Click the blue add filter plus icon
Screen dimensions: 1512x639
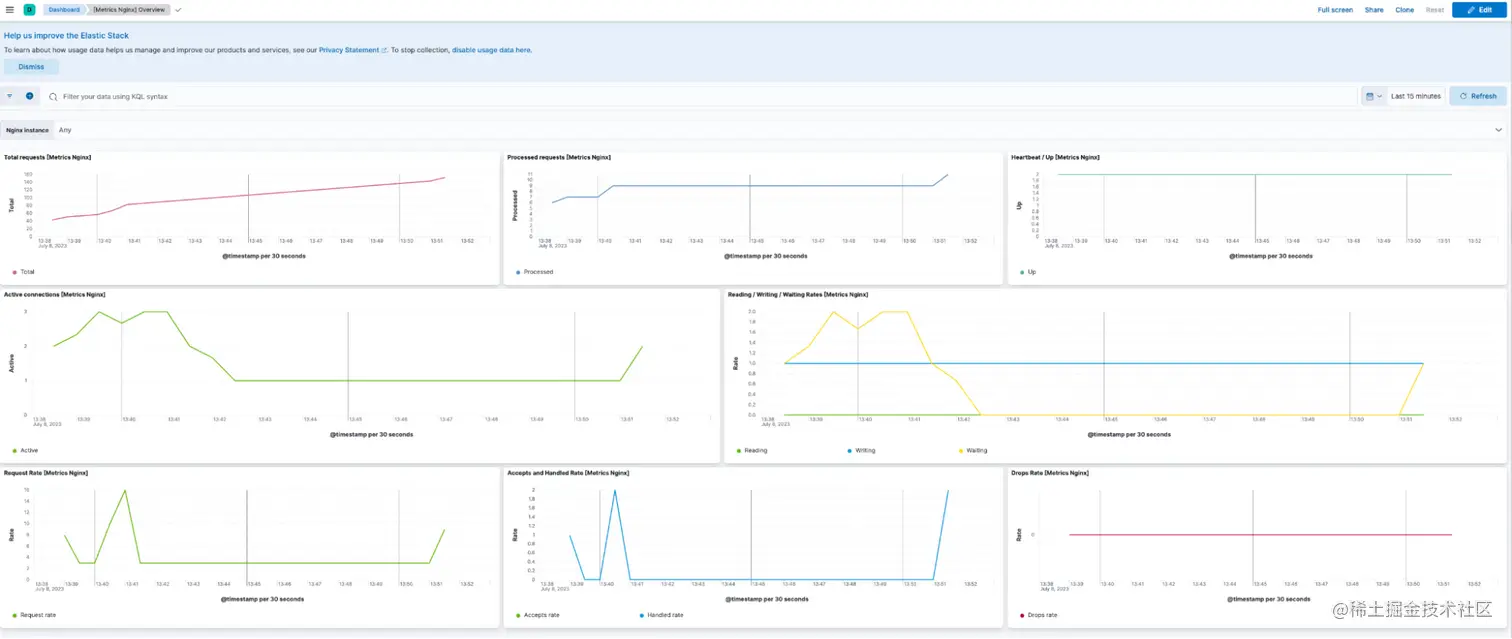click(x=29, y=96)
